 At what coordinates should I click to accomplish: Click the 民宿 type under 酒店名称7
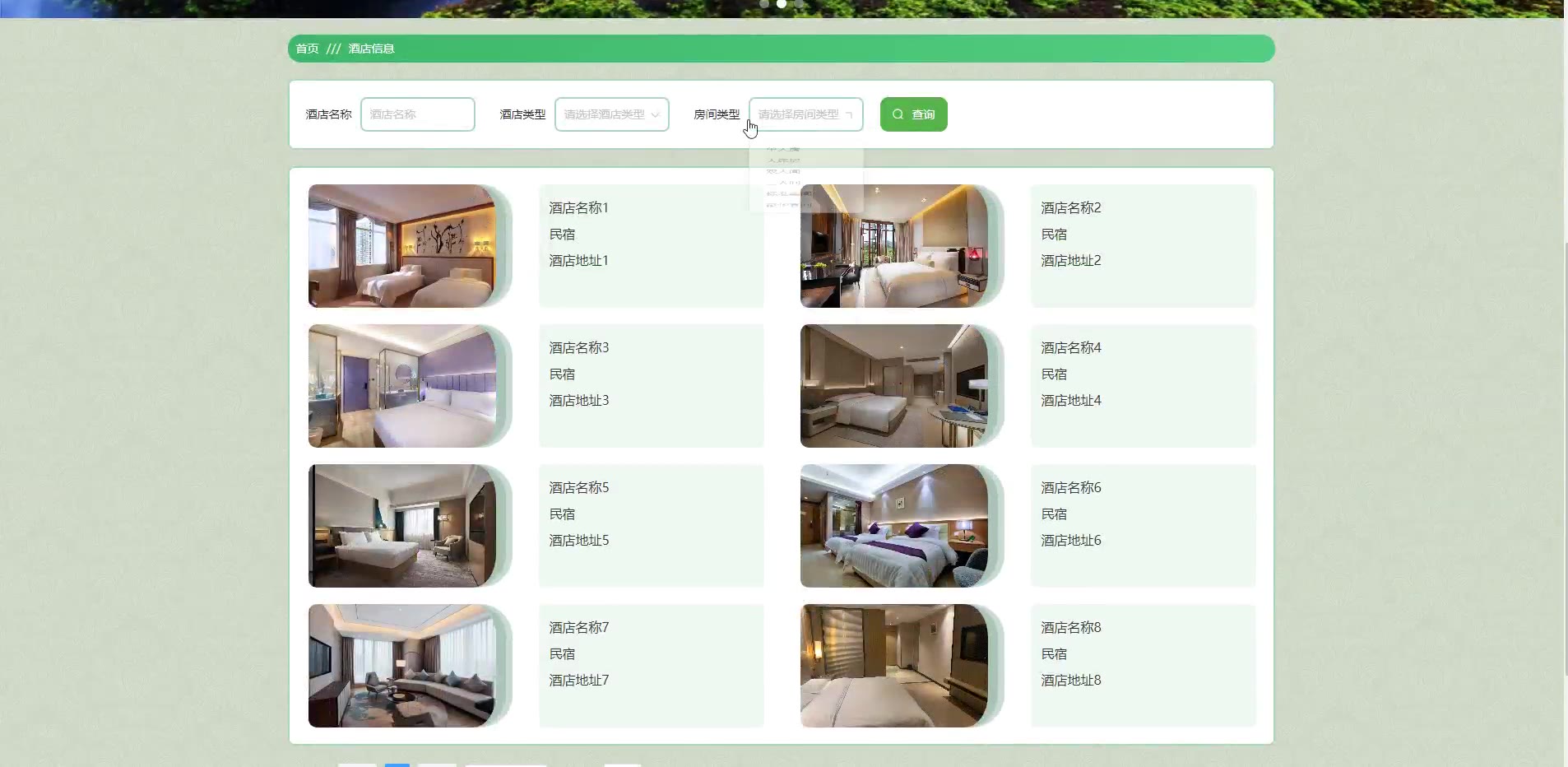tap(562, 654)
